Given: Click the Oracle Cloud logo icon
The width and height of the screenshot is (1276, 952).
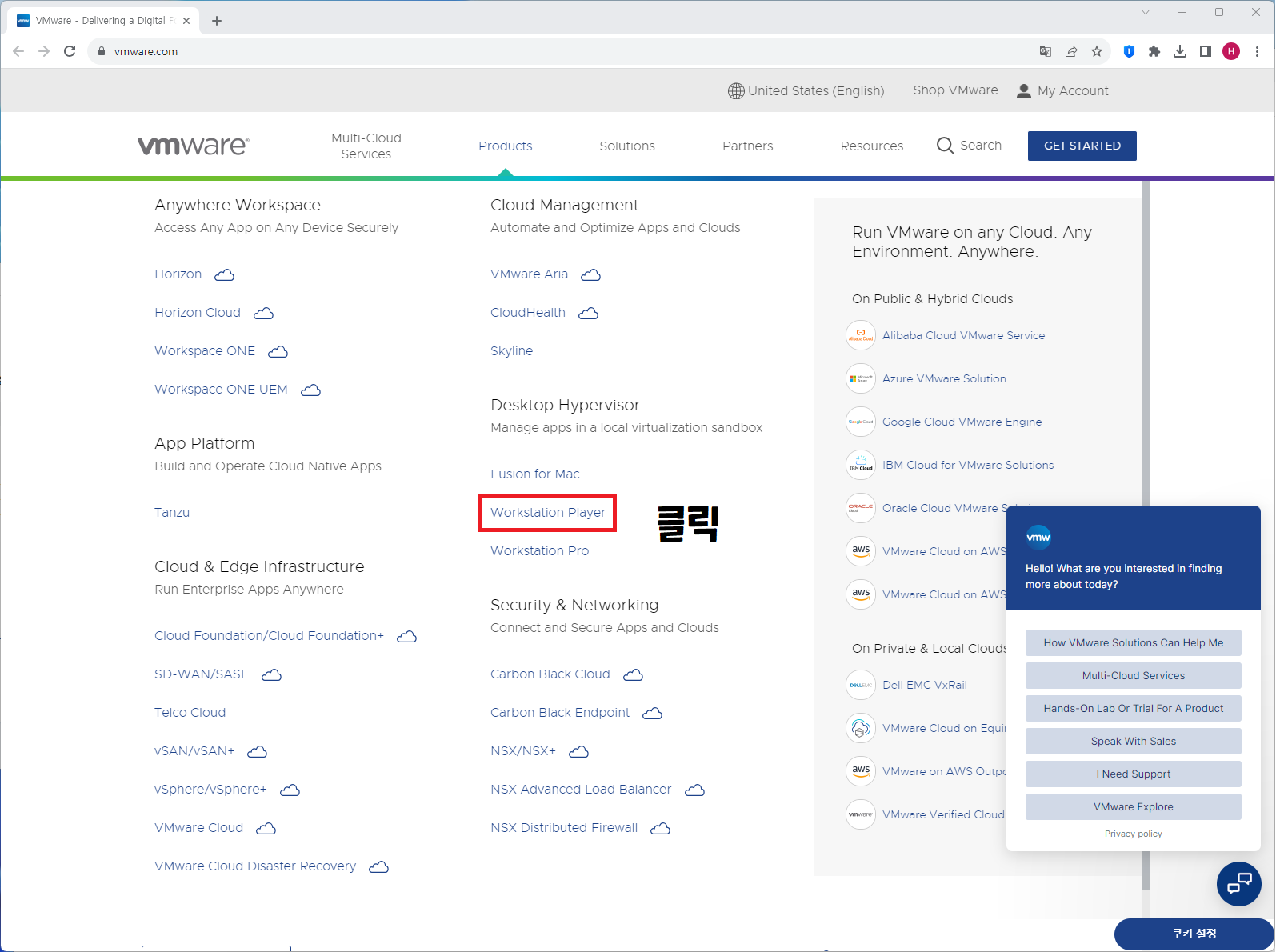Looking at the screenshot, I should [x=861, y=508].
